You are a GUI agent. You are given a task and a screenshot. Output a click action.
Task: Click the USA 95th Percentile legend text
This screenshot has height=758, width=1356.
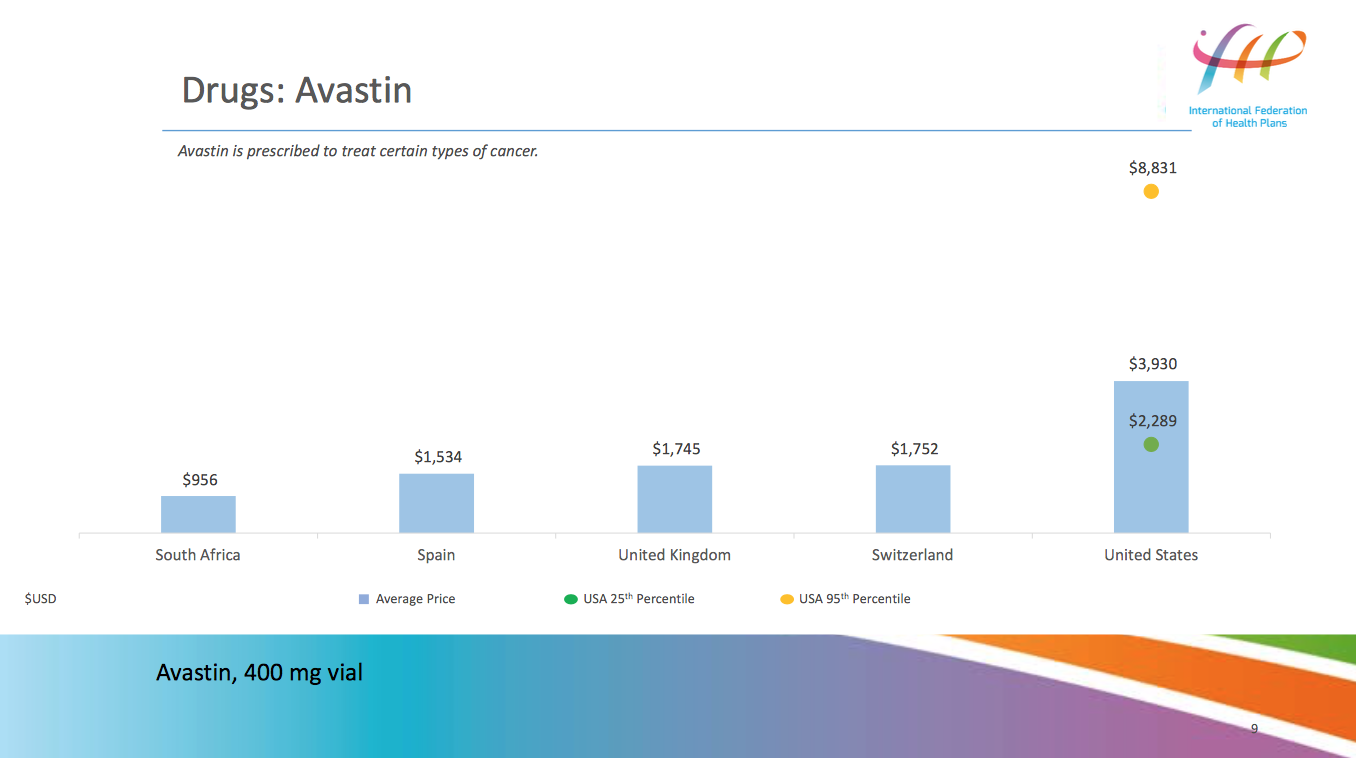[x=855, y=599]
